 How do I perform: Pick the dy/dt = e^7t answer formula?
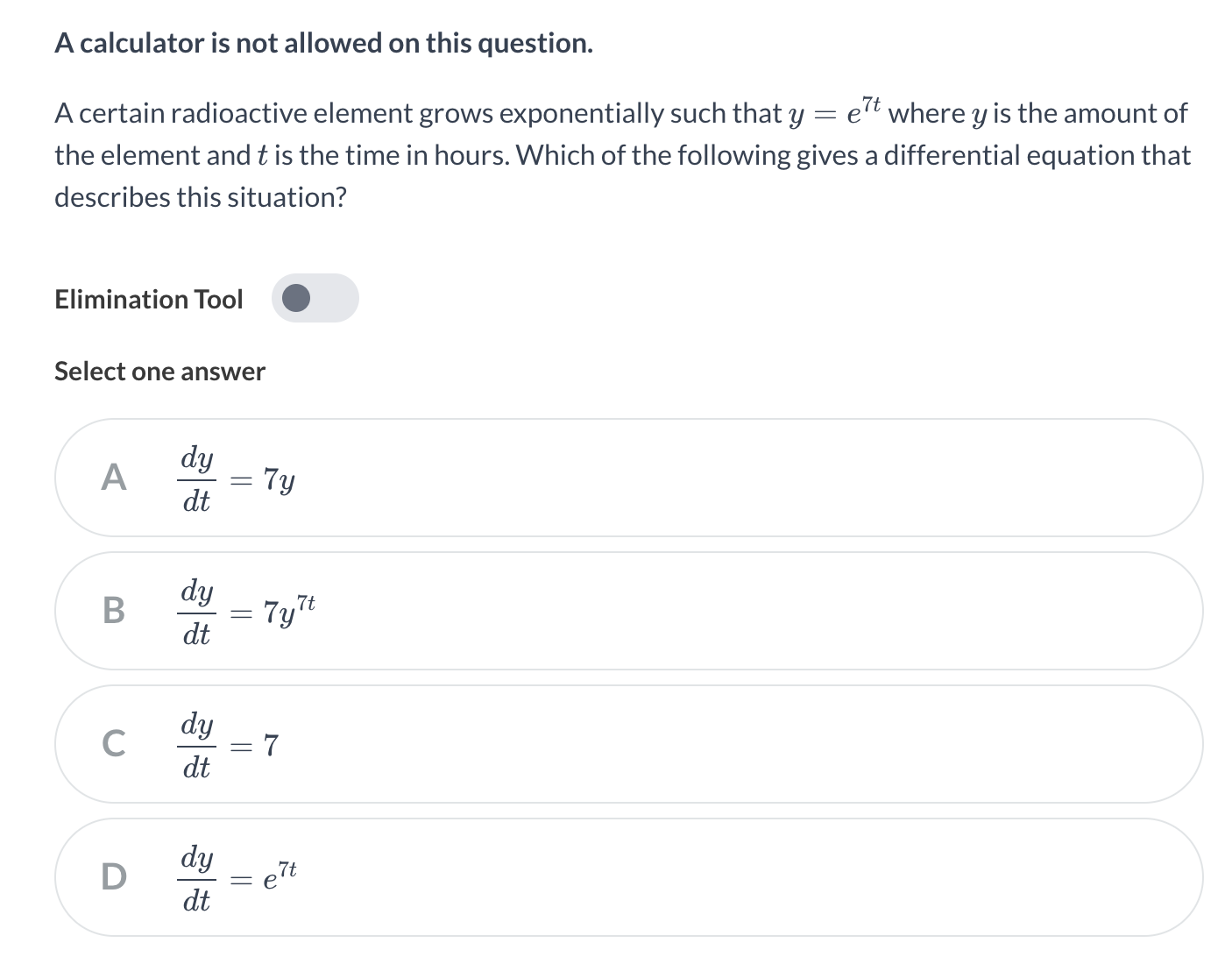click(237, 877)
